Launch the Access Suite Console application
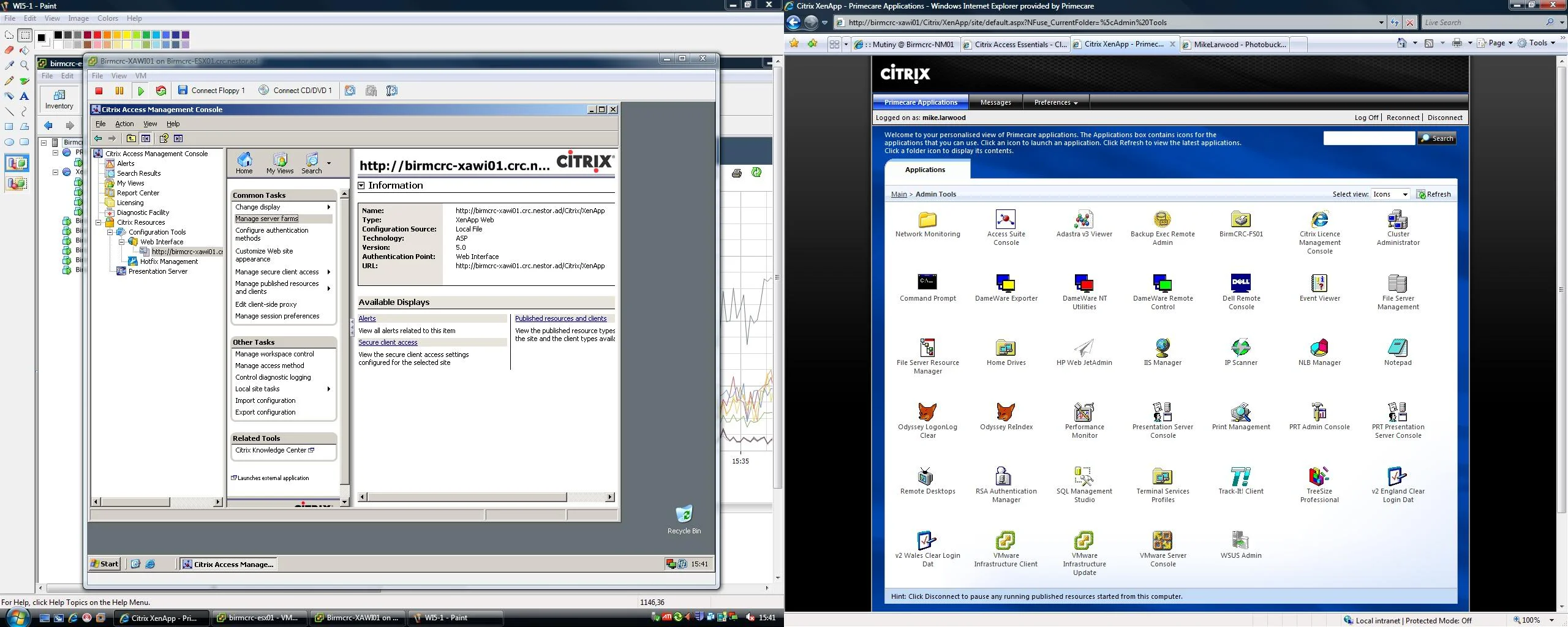Screen dimensions: 1568x627 pos(1006,228)
